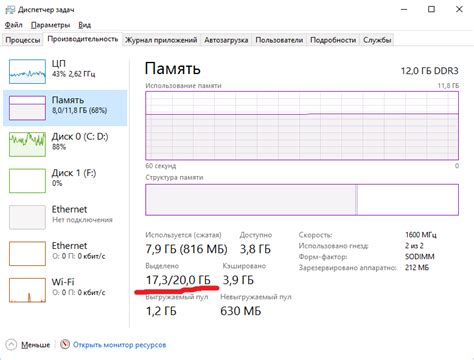Click the Доступно 3,8 ГБ value
This screenshot has height=360, width=474.
coord(255,249)
